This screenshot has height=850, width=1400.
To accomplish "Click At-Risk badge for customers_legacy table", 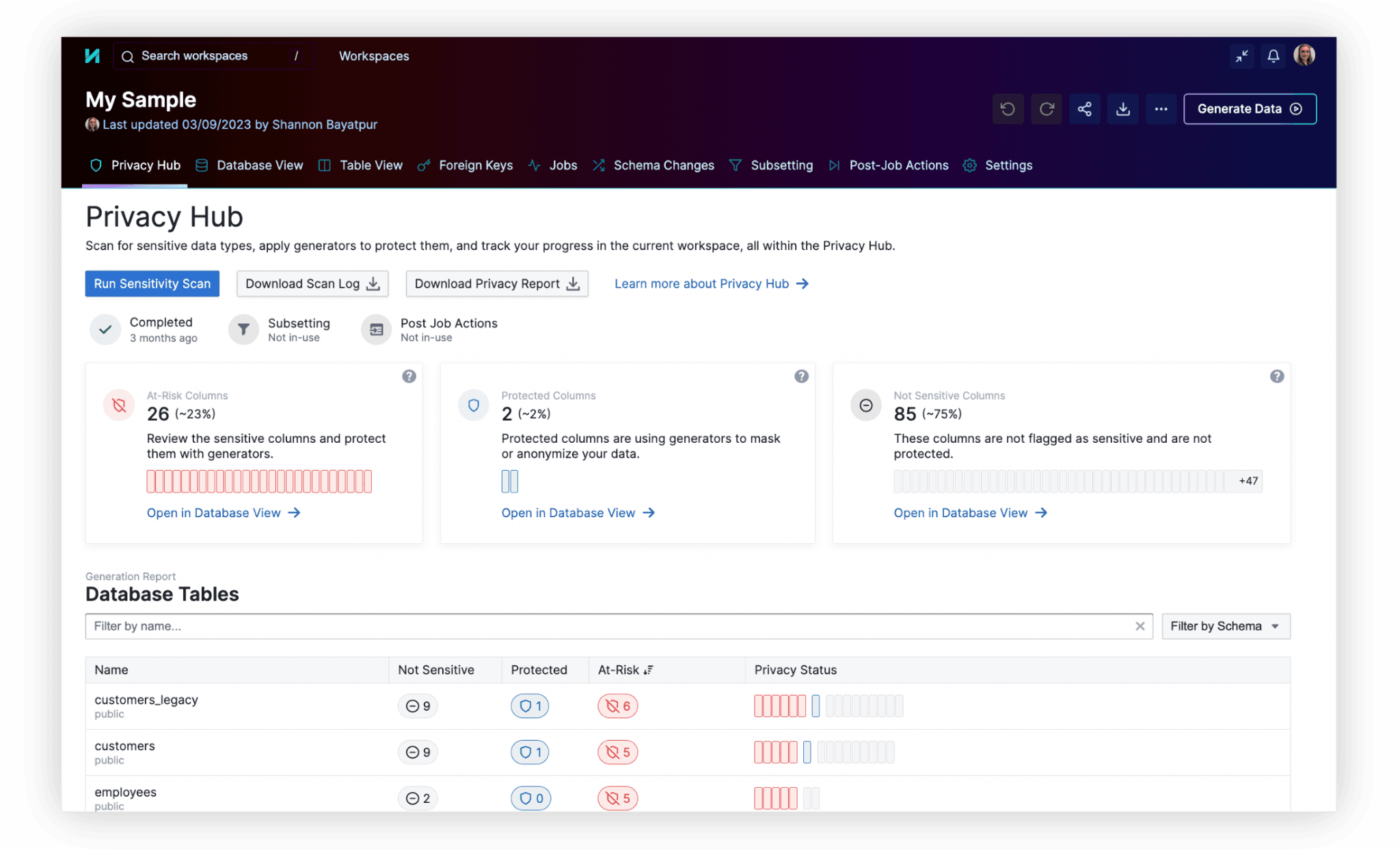I will click(617, 706).
